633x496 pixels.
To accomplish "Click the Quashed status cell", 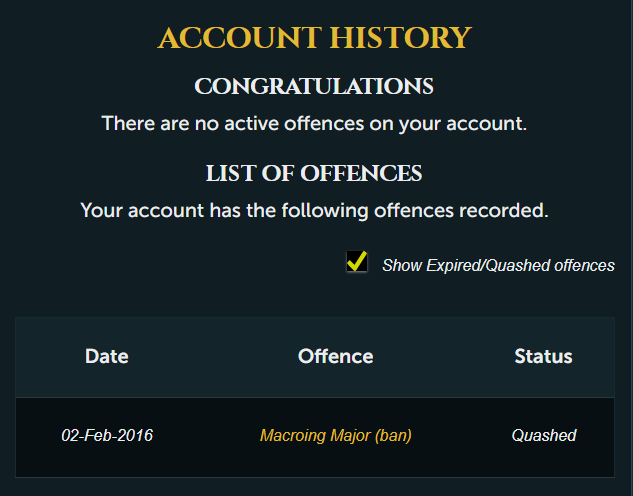I will click(543, 436).
